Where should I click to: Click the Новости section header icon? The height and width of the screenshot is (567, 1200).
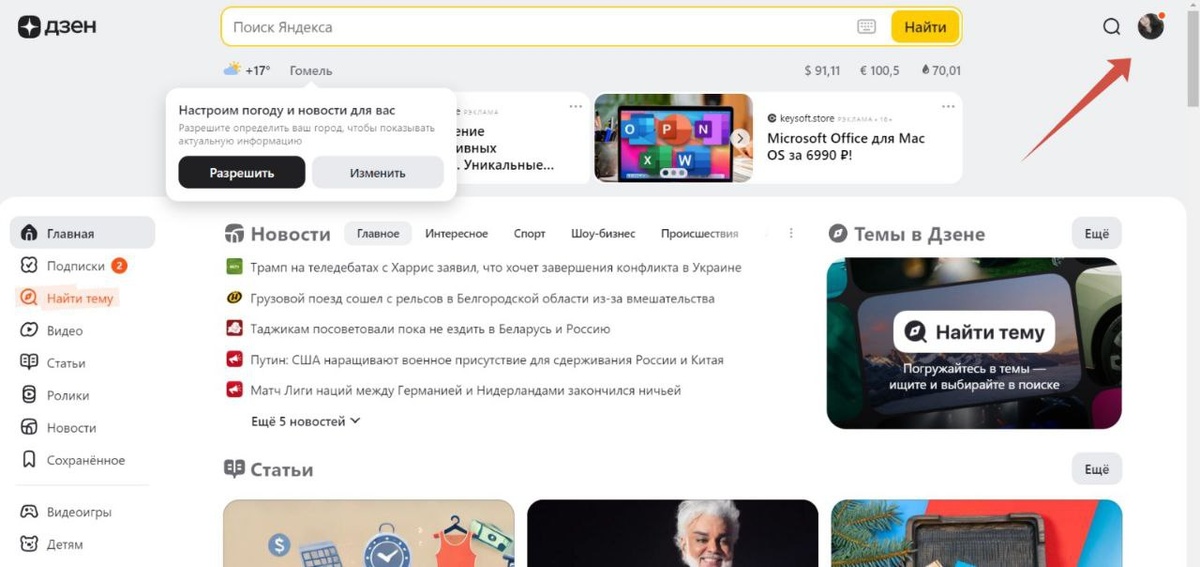pos(234,234)
